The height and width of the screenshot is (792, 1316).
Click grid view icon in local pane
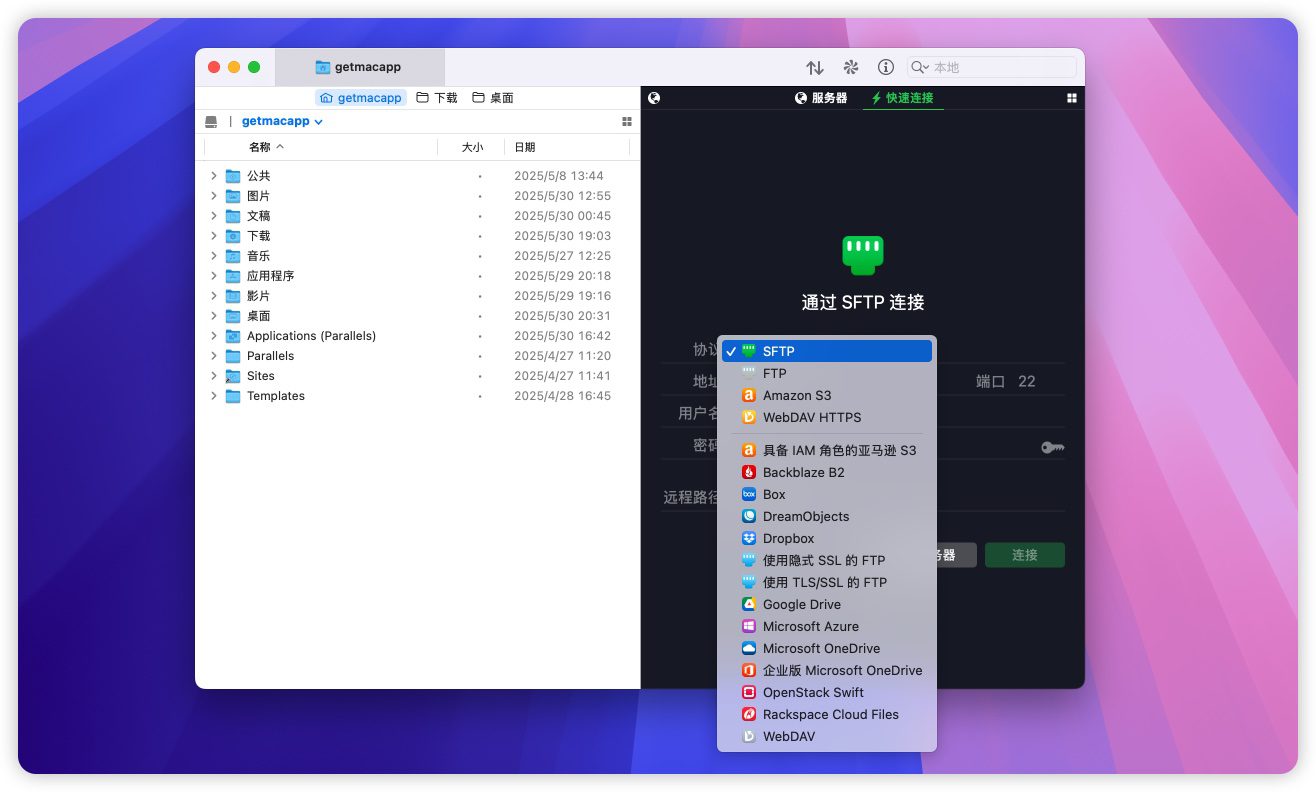click(x=627, y=121)
